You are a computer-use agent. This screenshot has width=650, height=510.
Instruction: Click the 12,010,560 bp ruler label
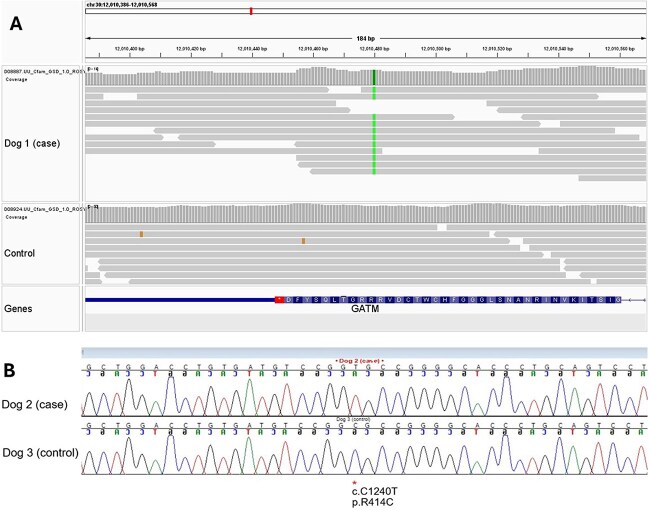[619, 49]
